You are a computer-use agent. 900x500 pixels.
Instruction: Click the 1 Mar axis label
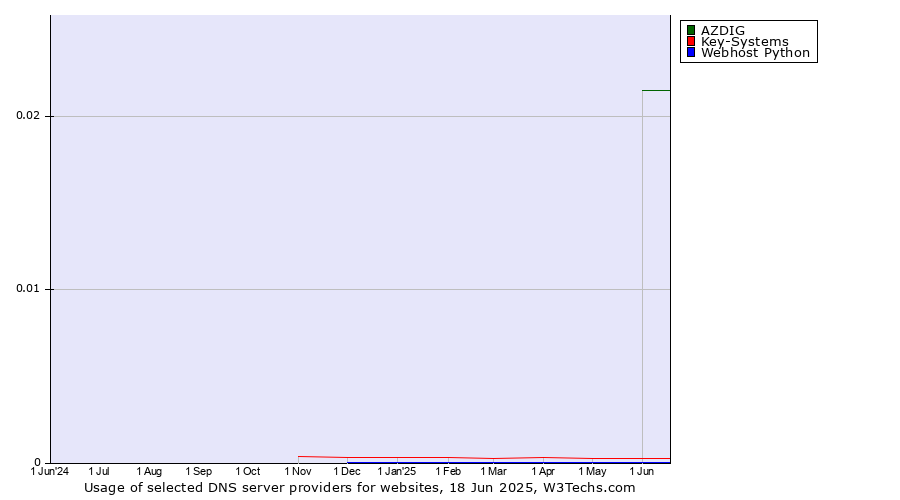coord(494,471)
